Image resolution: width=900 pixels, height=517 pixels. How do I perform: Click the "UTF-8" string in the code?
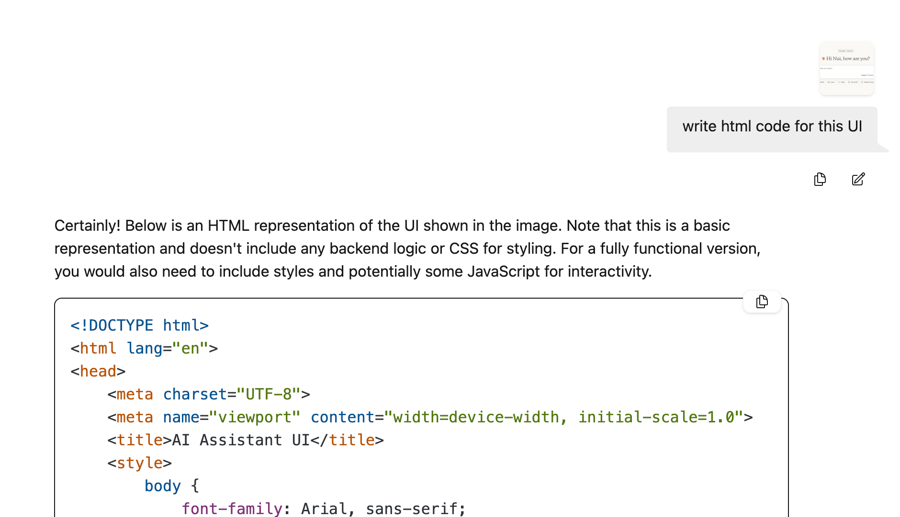coord(268,394)
